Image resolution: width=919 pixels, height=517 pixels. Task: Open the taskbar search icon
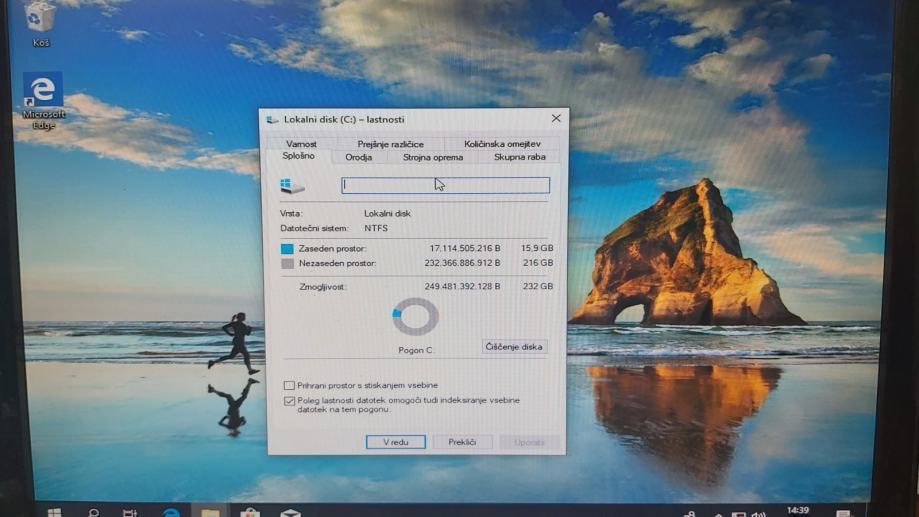coord(93,512)
